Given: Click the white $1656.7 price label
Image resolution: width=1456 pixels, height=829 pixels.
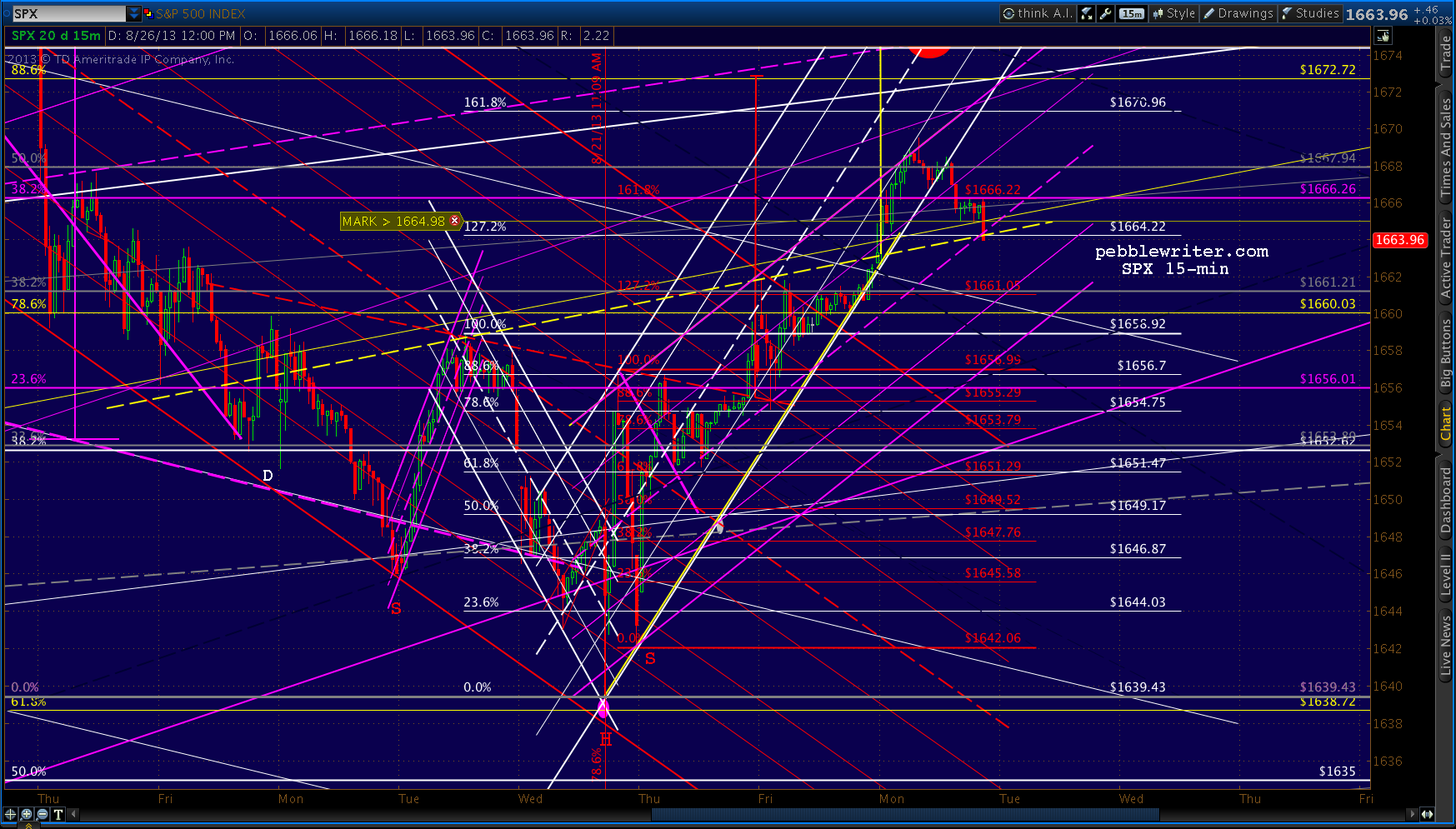Looking at the screenshot, I should click(x=1142, y=366).
